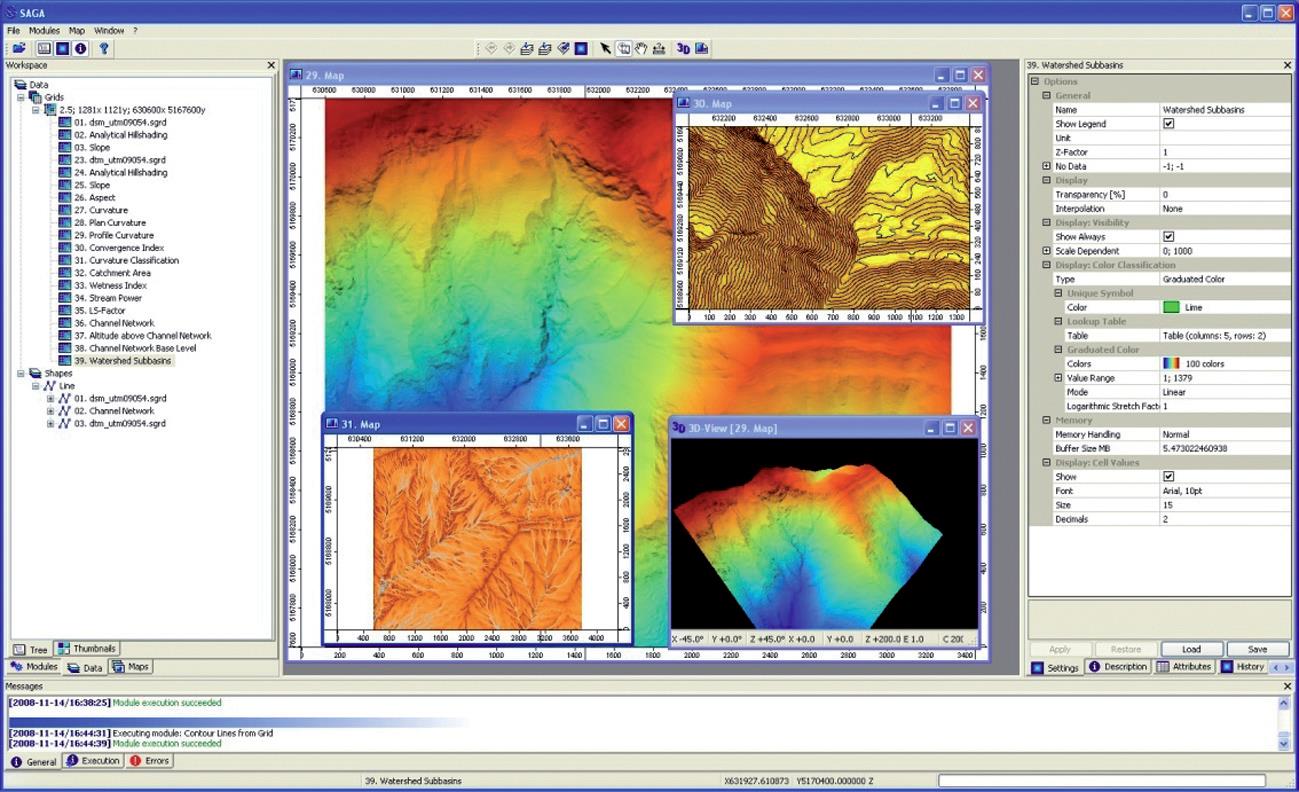Click the question mark help toolbar icon
The height and width of the screenshot is (792, 1299).
click(104, 48)
